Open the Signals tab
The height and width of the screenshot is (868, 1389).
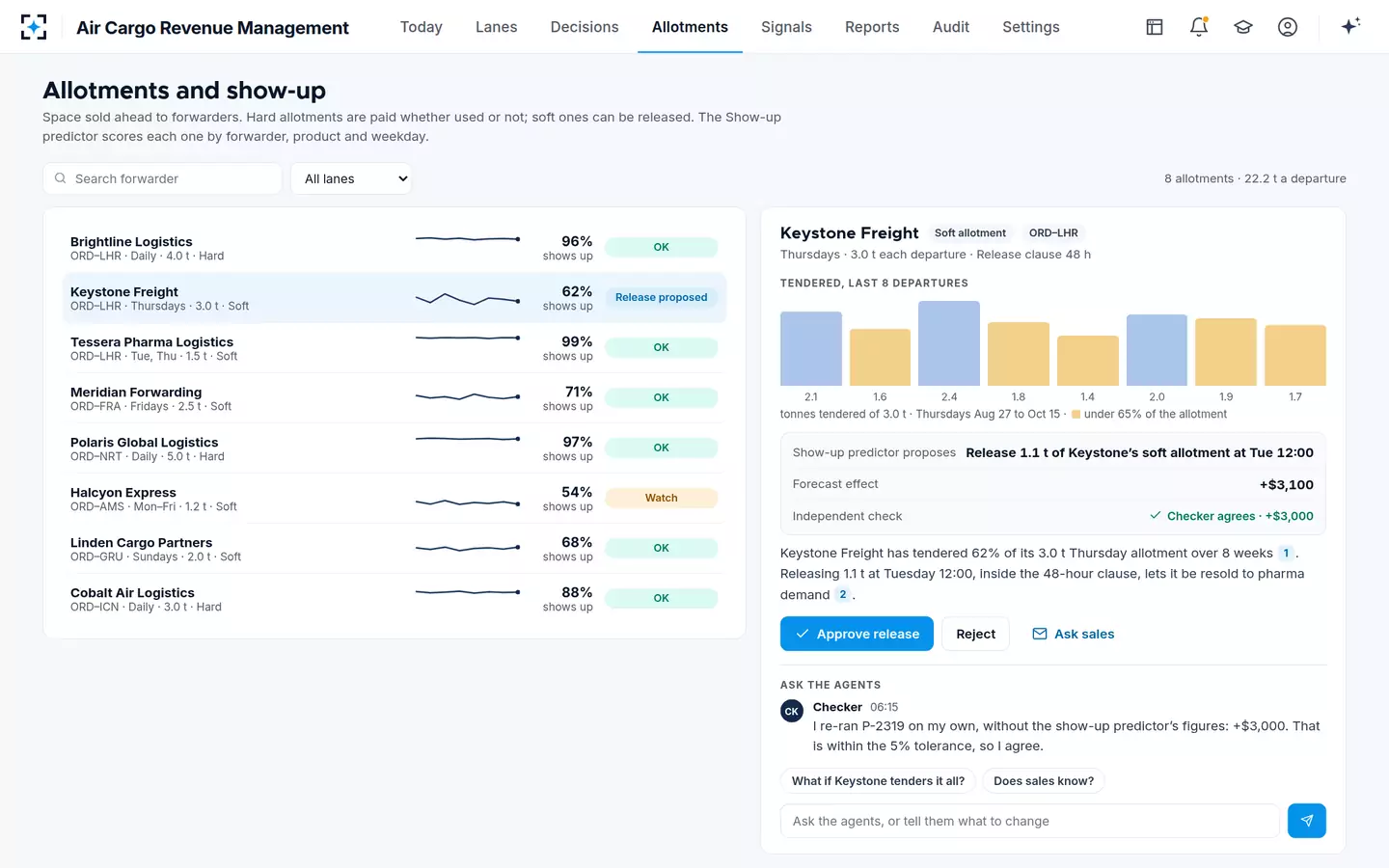[x=786, y=27]
